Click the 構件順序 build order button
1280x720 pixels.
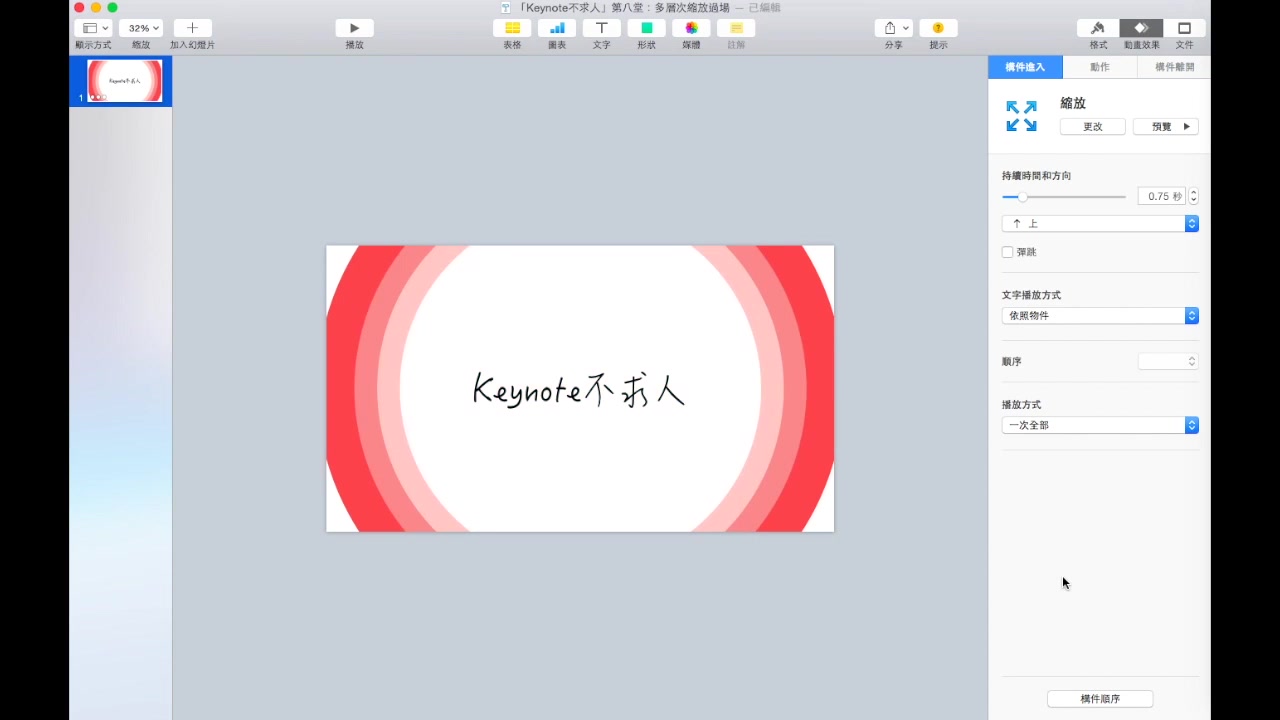pyautogui.click(x=1100, y=698)
